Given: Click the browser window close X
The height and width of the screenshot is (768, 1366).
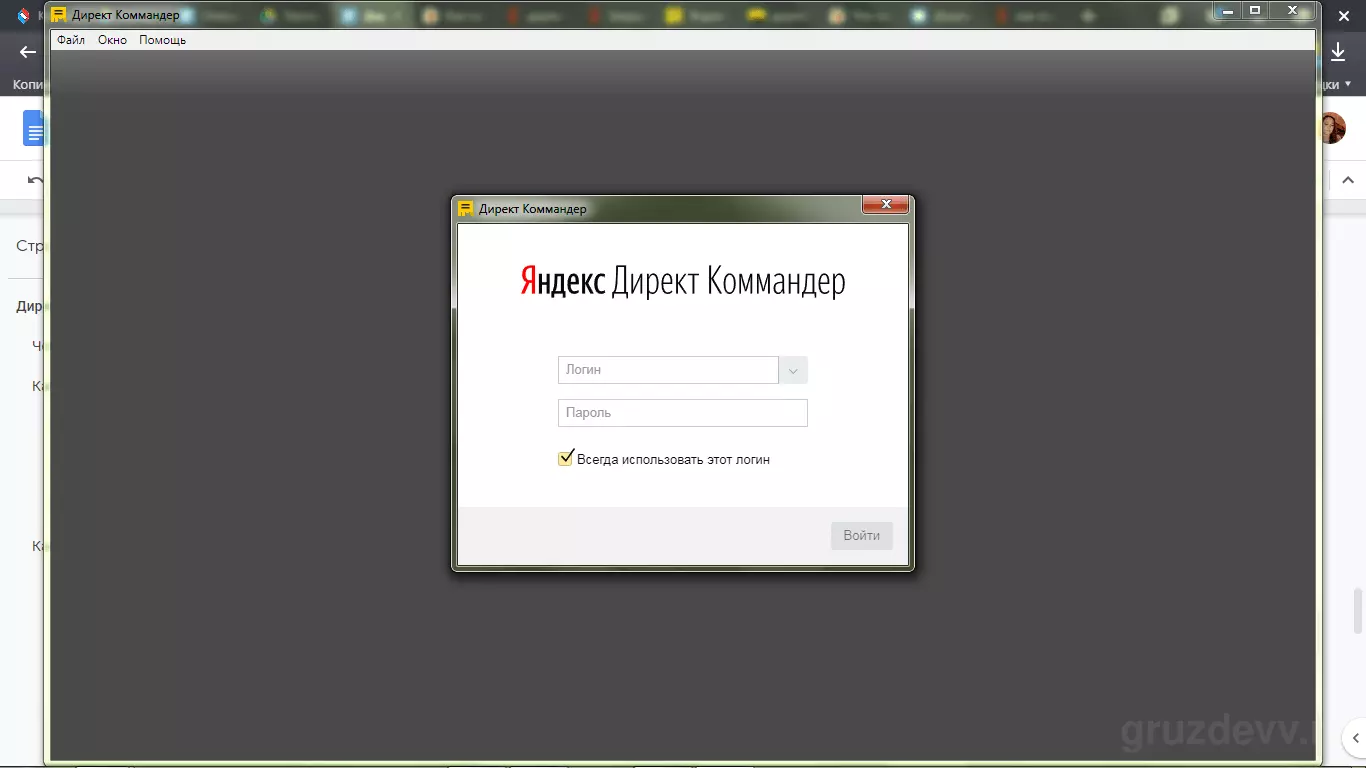Looking at the screenshot, I should coord(1343,16).
